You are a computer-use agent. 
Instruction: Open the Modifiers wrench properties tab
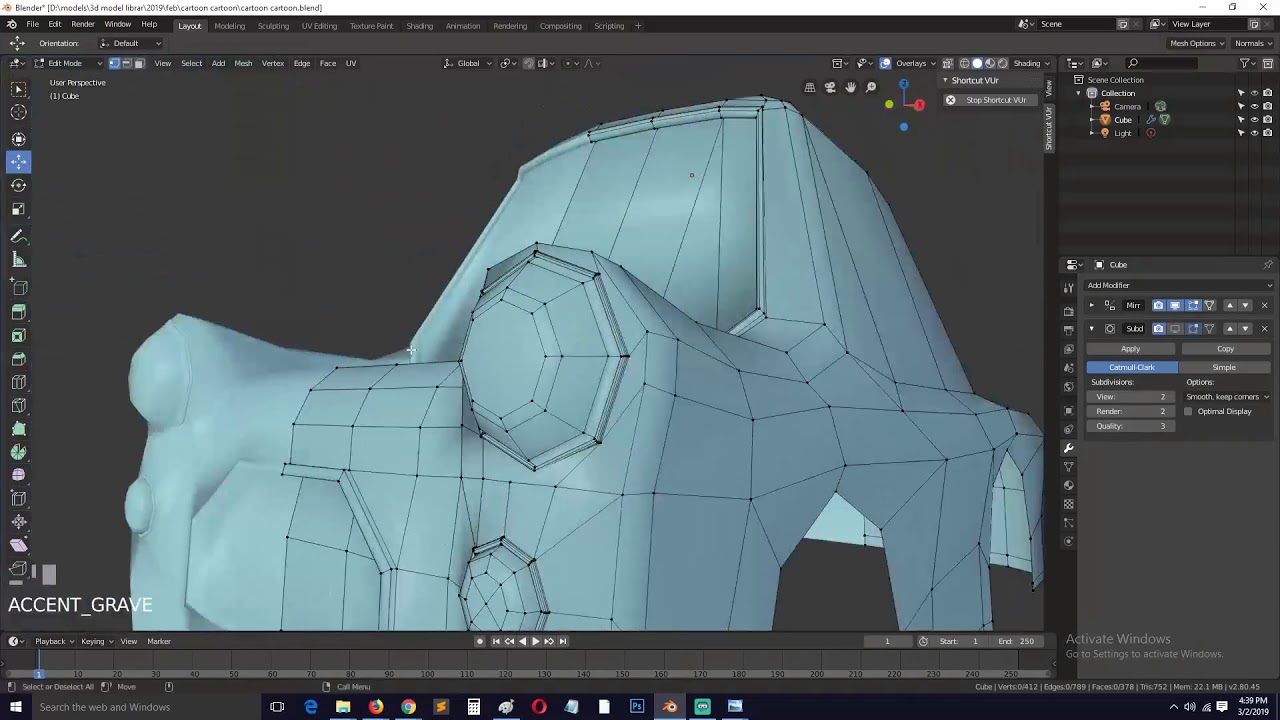click(x=1068, y=447)
